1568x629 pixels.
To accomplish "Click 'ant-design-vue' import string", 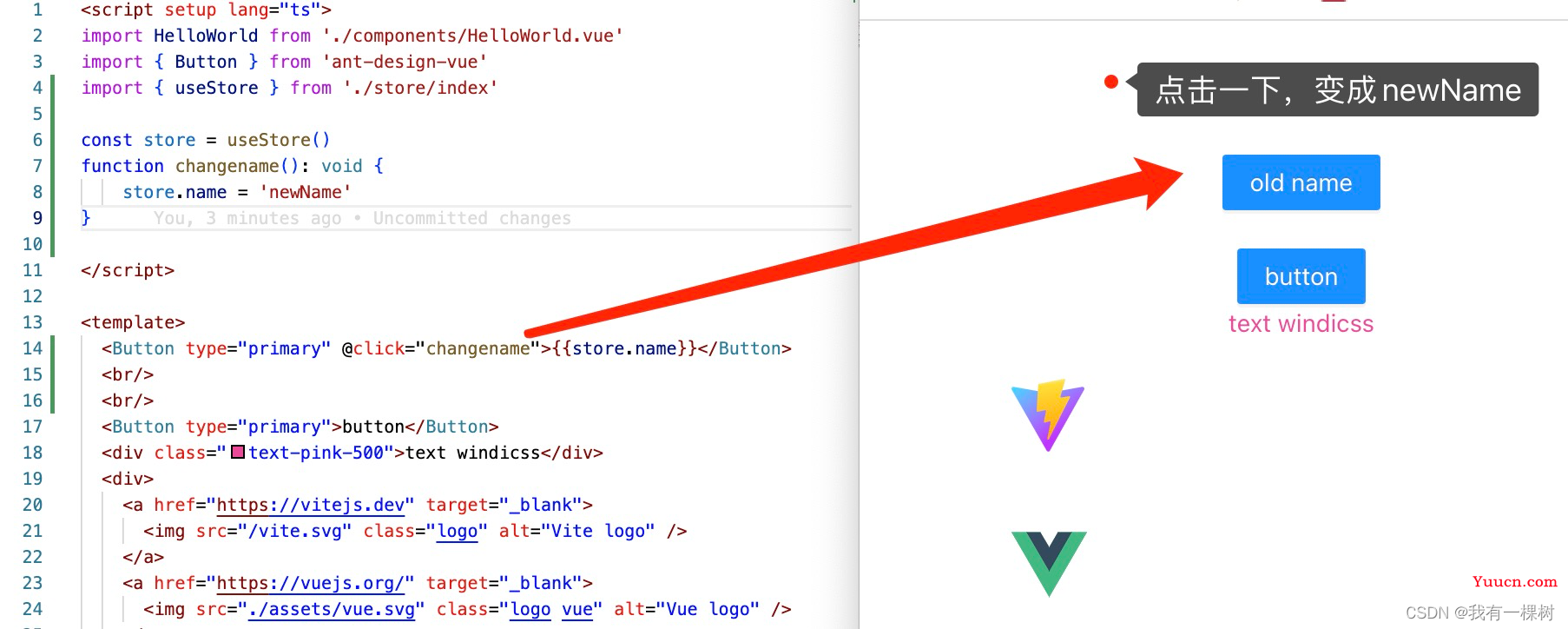I will (404, 62).
